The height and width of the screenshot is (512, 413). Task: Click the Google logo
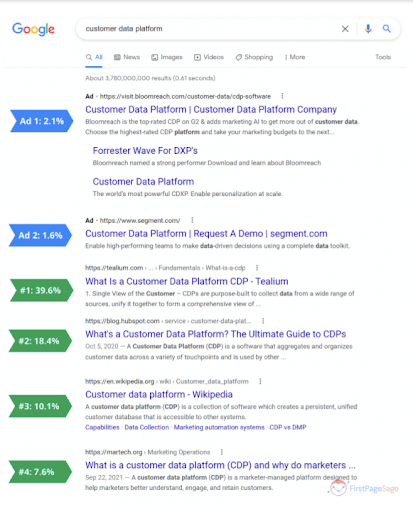(33, 29)
